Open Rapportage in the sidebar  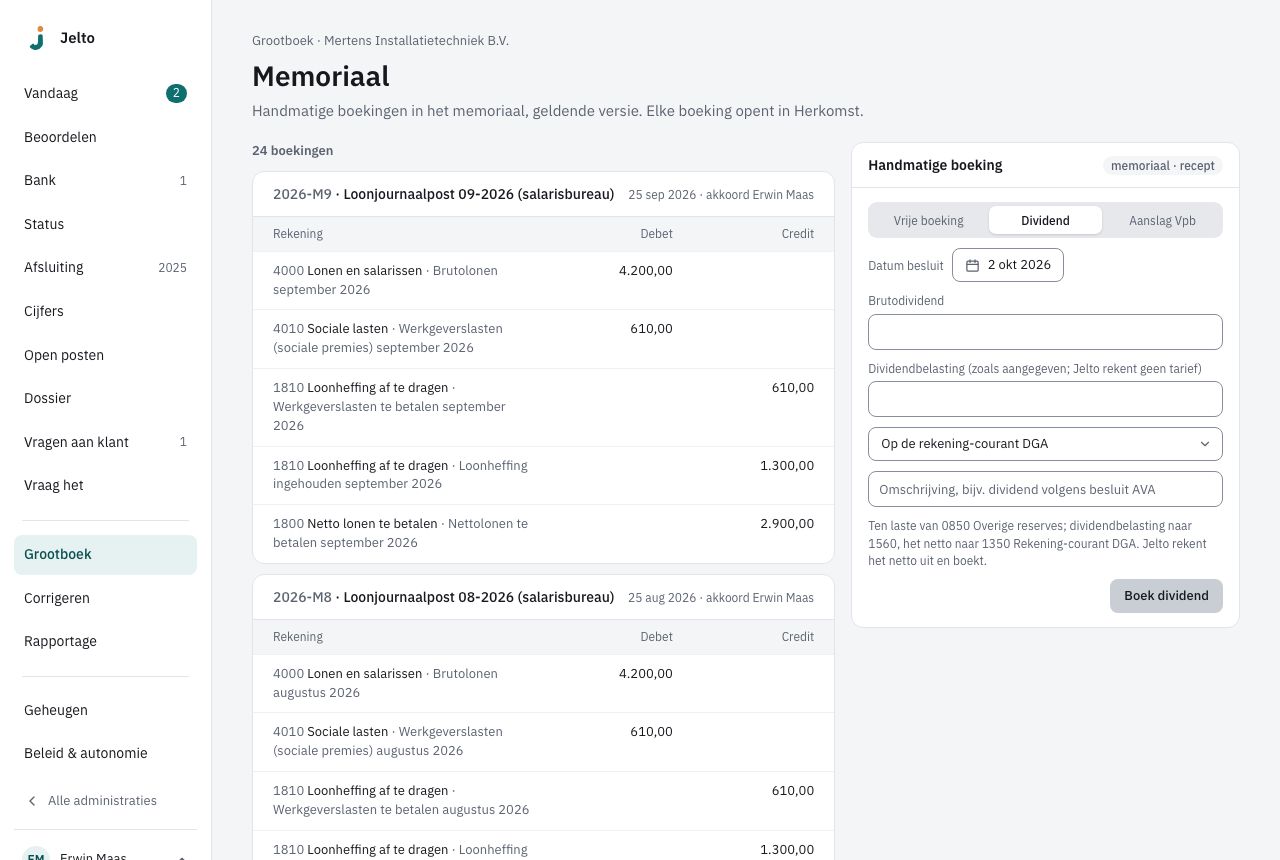105,641
